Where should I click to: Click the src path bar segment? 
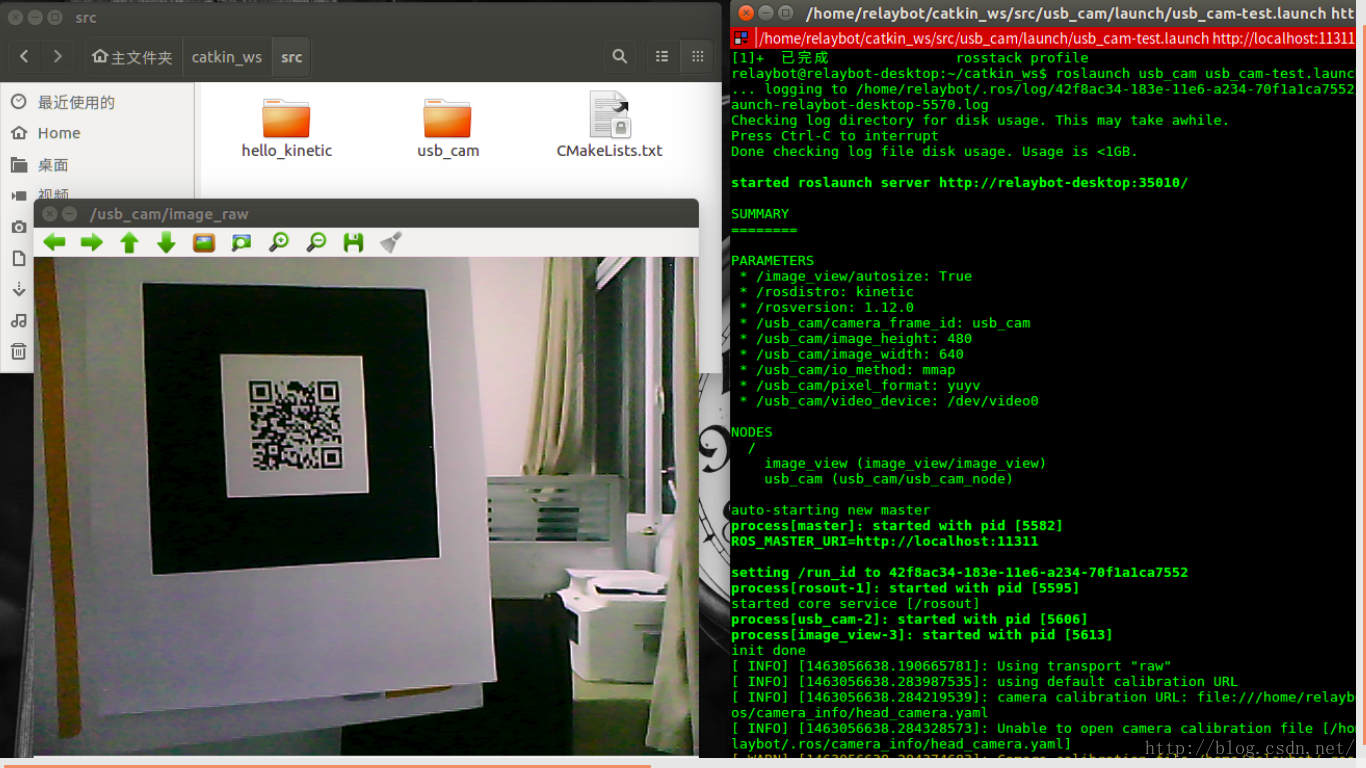291,57
